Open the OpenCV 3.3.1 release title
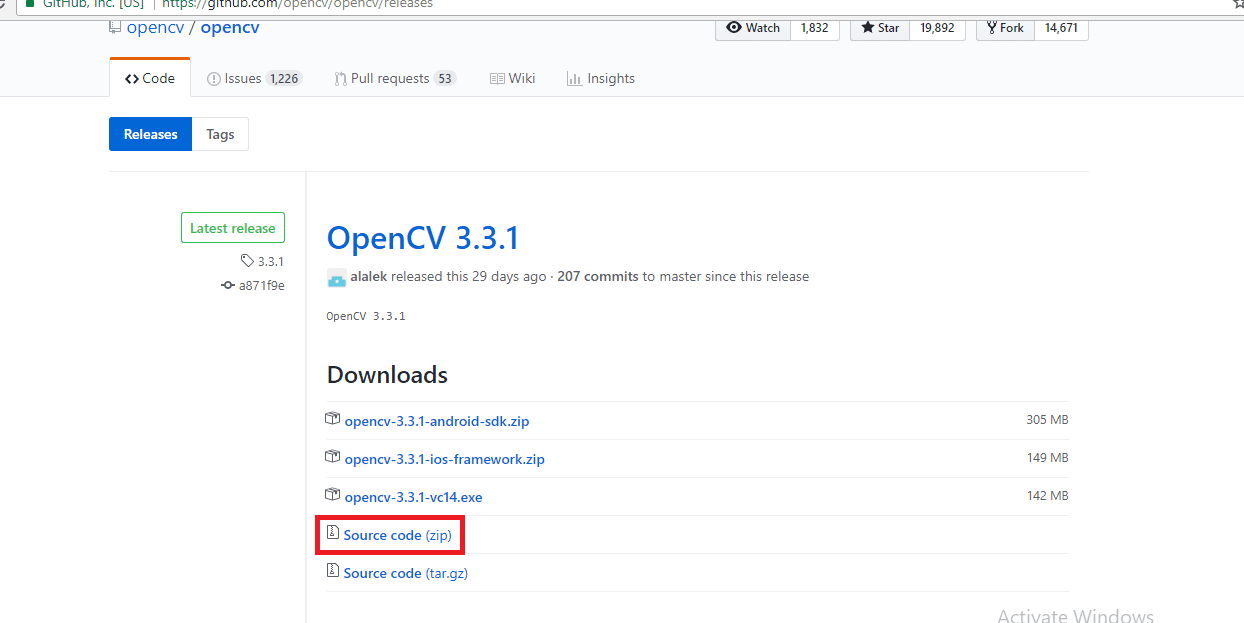 pos(423,238)
